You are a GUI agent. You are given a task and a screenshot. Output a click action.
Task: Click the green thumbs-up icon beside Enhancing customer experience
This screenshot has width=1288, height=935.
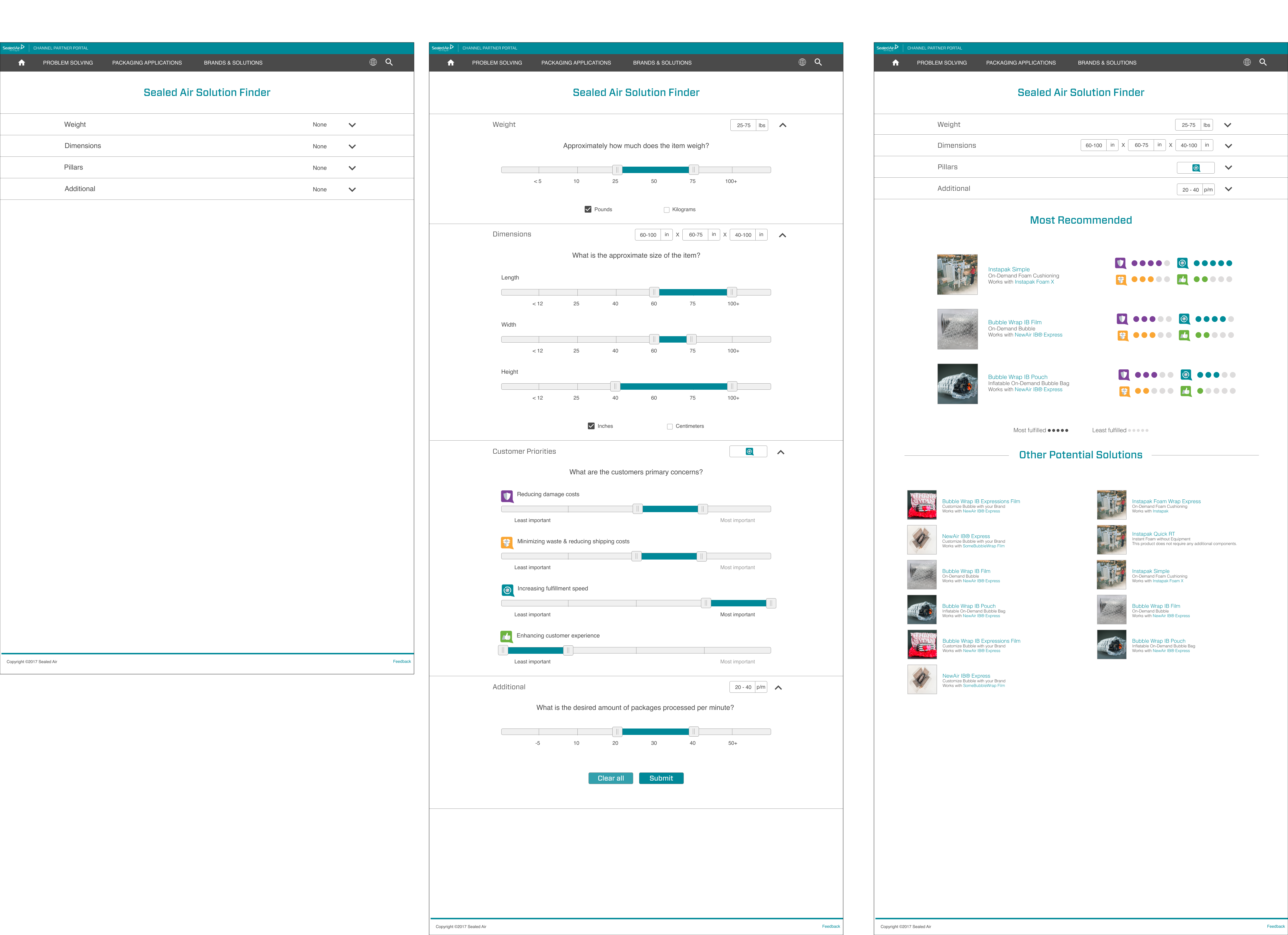(506, 637)
